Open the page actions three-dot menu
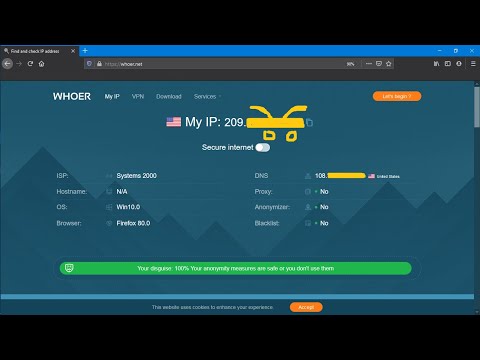Screen dimensions: 480x360 coord(369,63)
